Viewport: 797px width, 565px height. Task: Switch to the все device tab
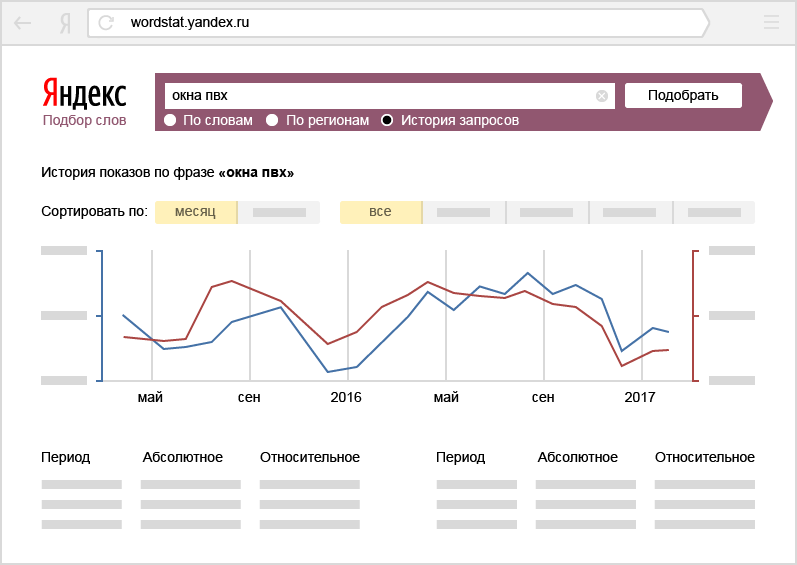pos(381,212)
